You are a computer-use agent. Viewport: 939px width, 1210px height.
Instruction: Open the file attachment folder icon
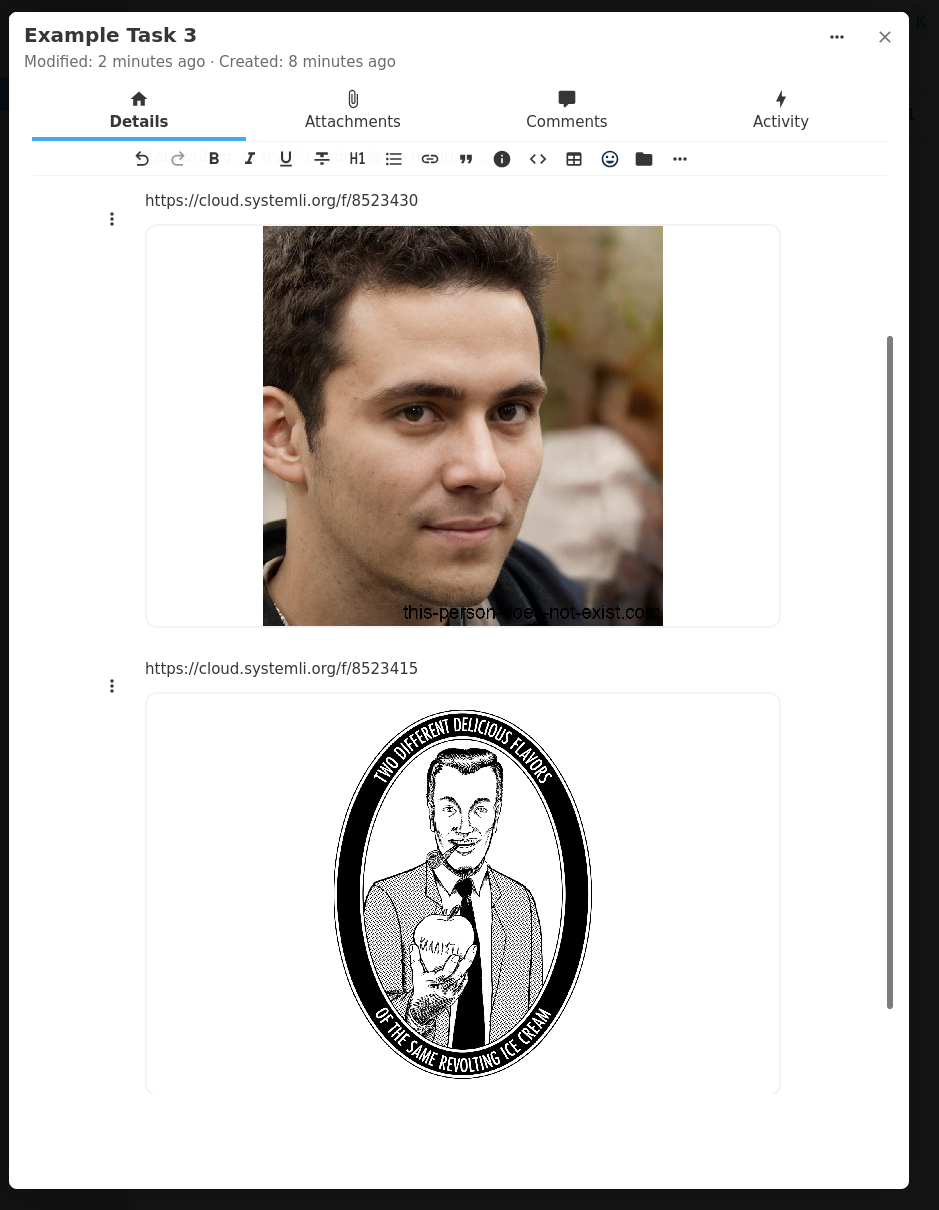pos(644,159)
